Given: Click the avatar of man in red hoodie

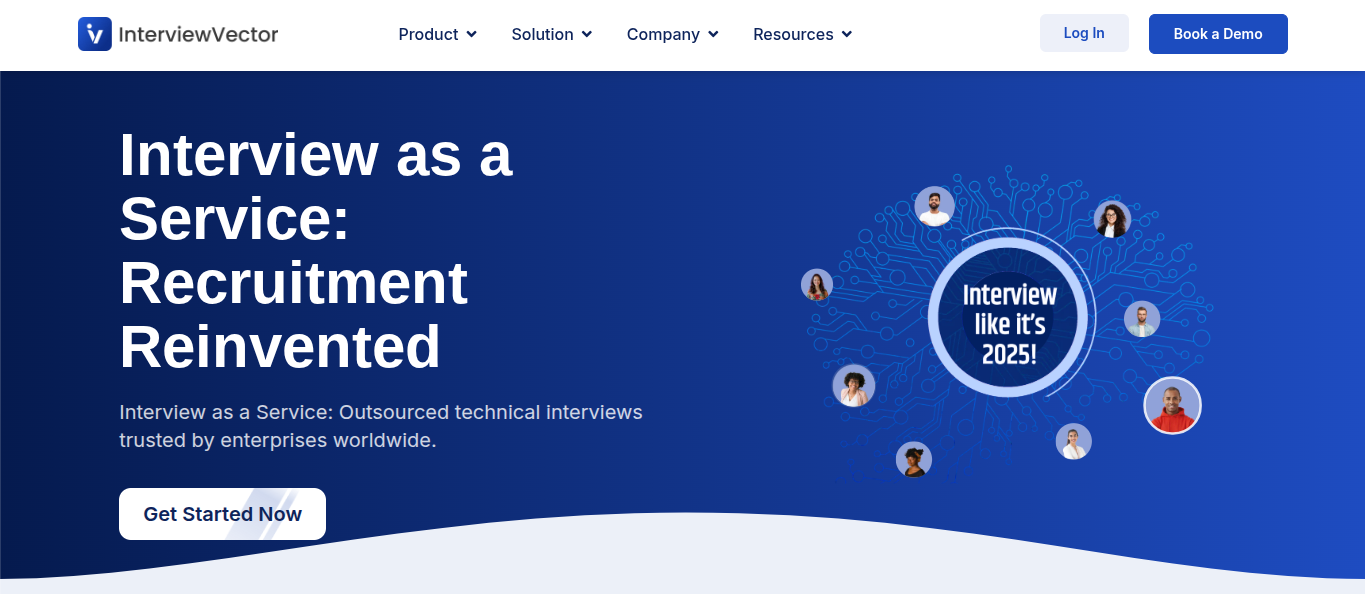Looking at the screenshot, I should click(1172, 406).
